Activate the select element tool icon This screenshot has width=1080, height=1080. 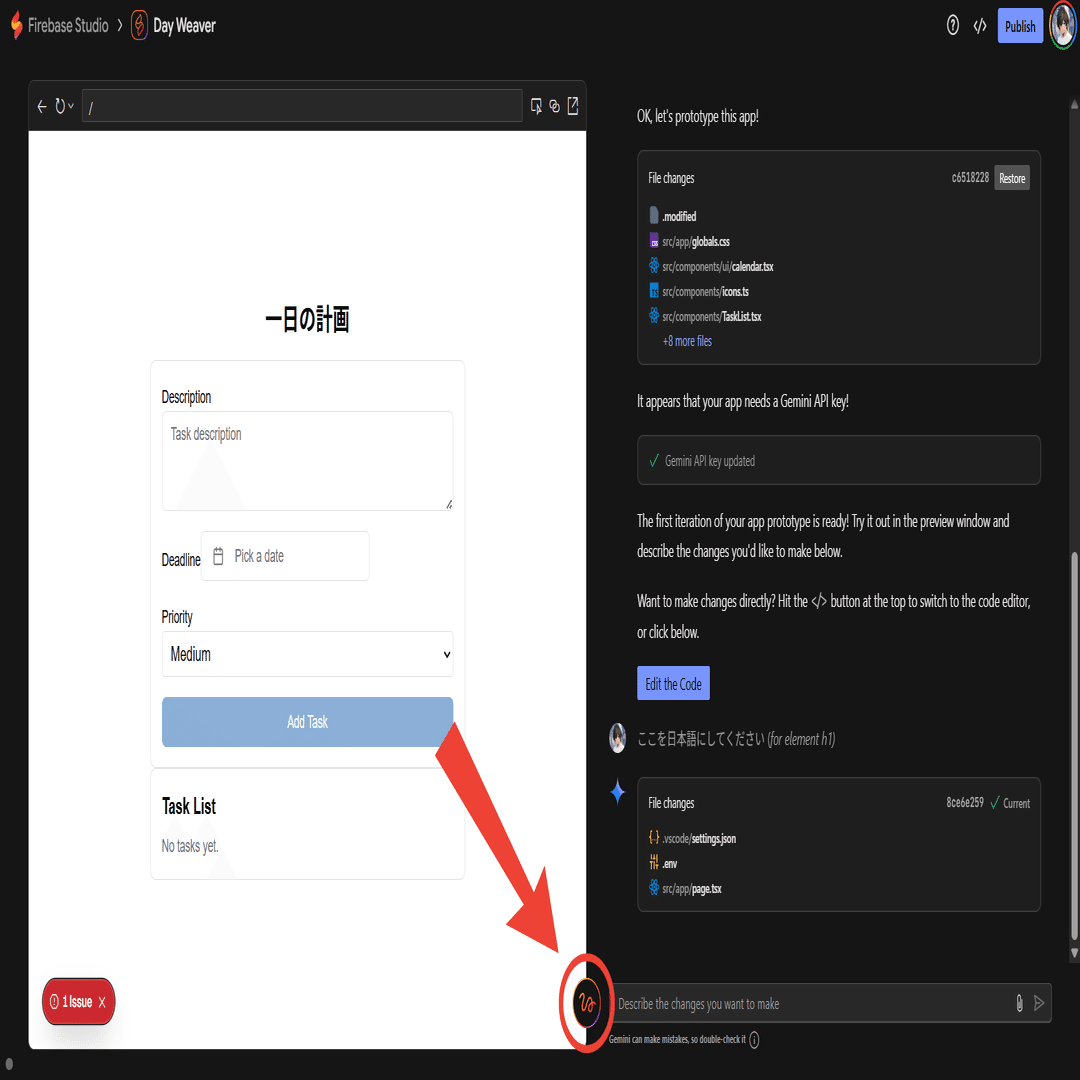click(x=536, y=106)
